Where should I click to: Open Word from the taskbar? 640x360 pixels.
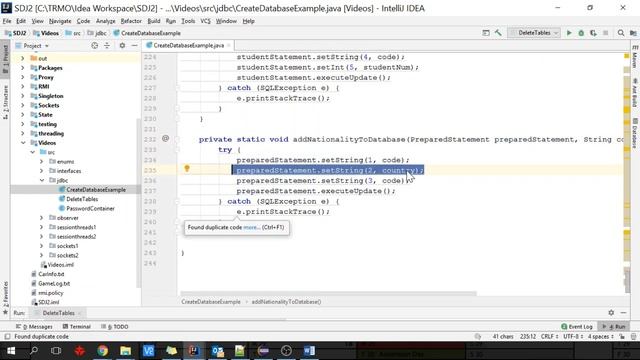(x=309, y=351)
